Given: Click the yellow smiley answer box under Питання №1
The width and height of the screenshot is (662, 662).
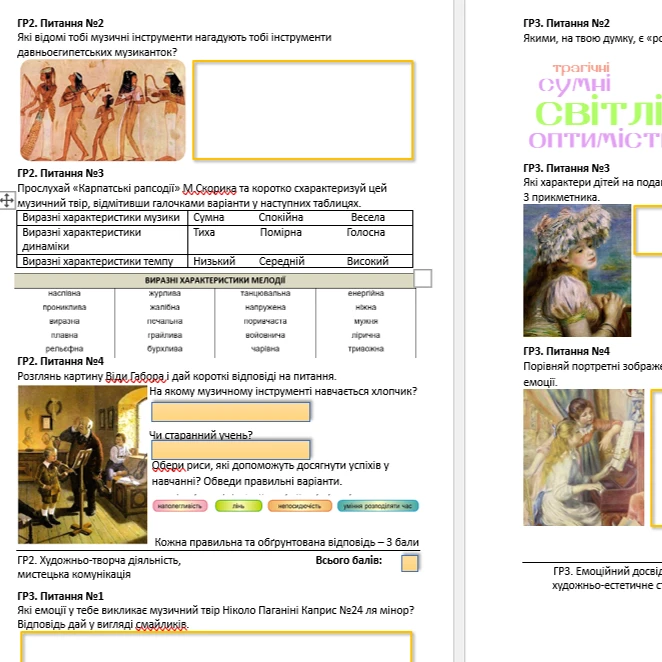Looking at the screenshot, I should point(216,647).
